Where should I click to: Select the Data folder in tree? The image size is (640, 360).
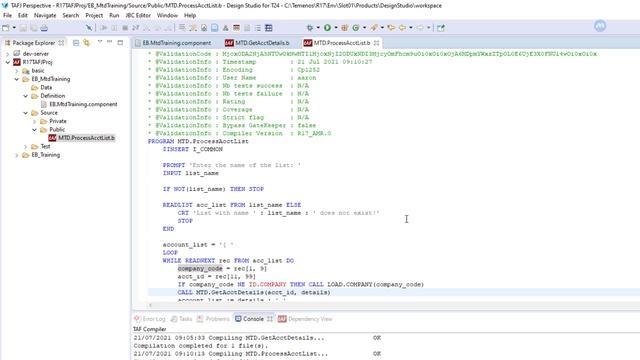pos(42,87)
